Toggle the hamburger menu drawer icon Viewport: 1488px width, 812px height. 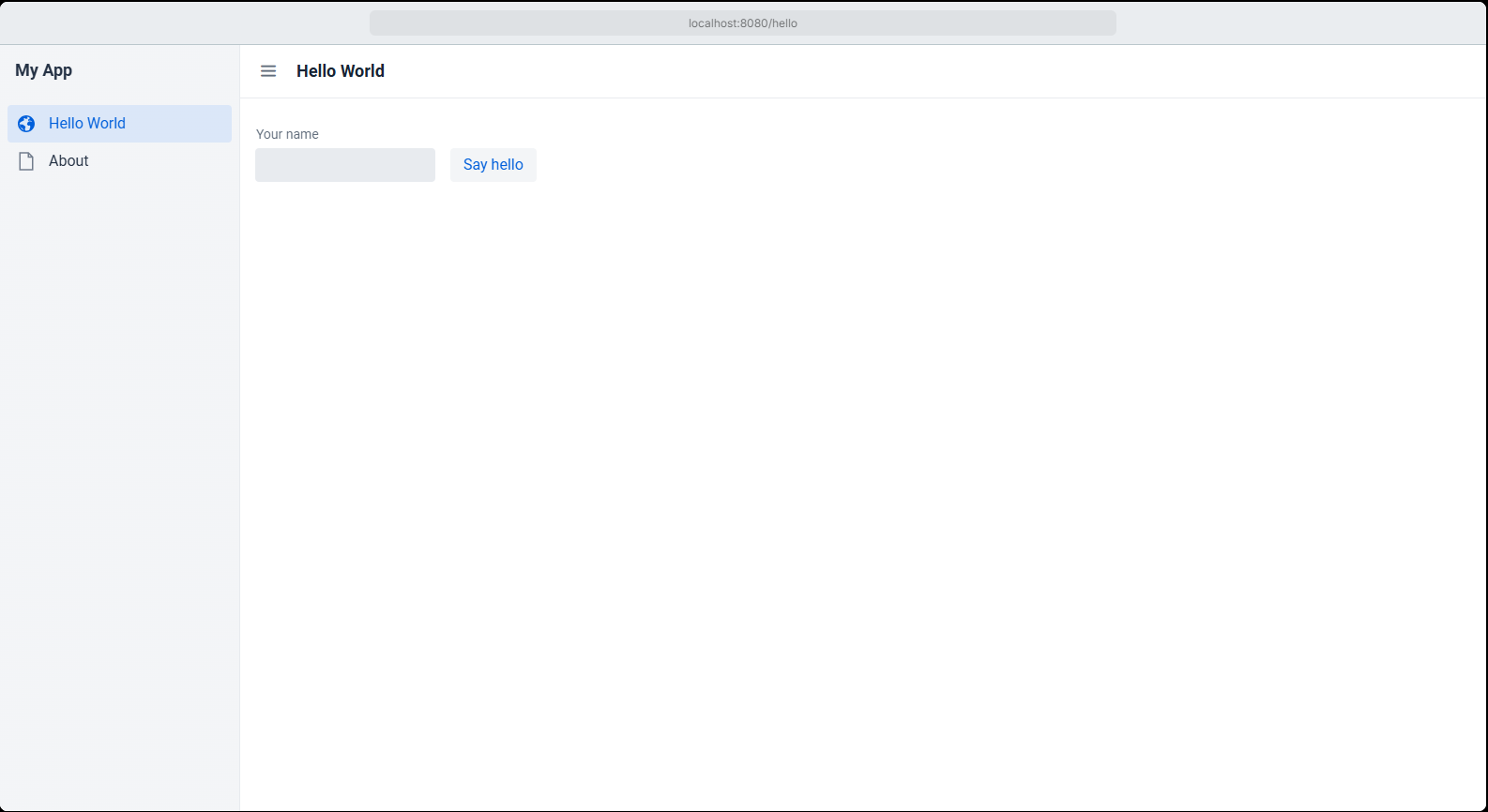(268, 71)
